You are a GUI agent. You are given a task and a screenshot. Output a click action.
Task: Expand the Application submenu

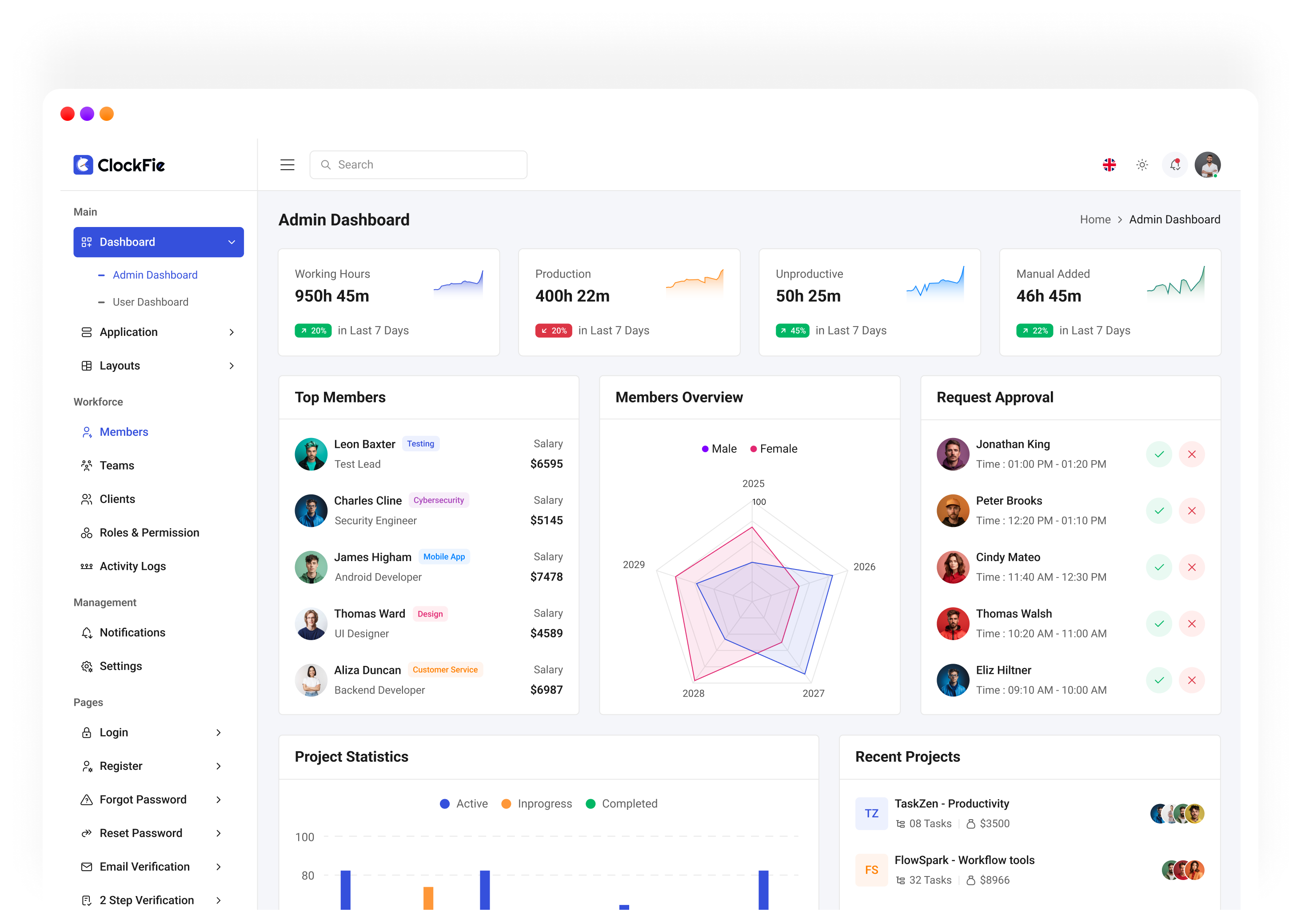click(231, 332)
